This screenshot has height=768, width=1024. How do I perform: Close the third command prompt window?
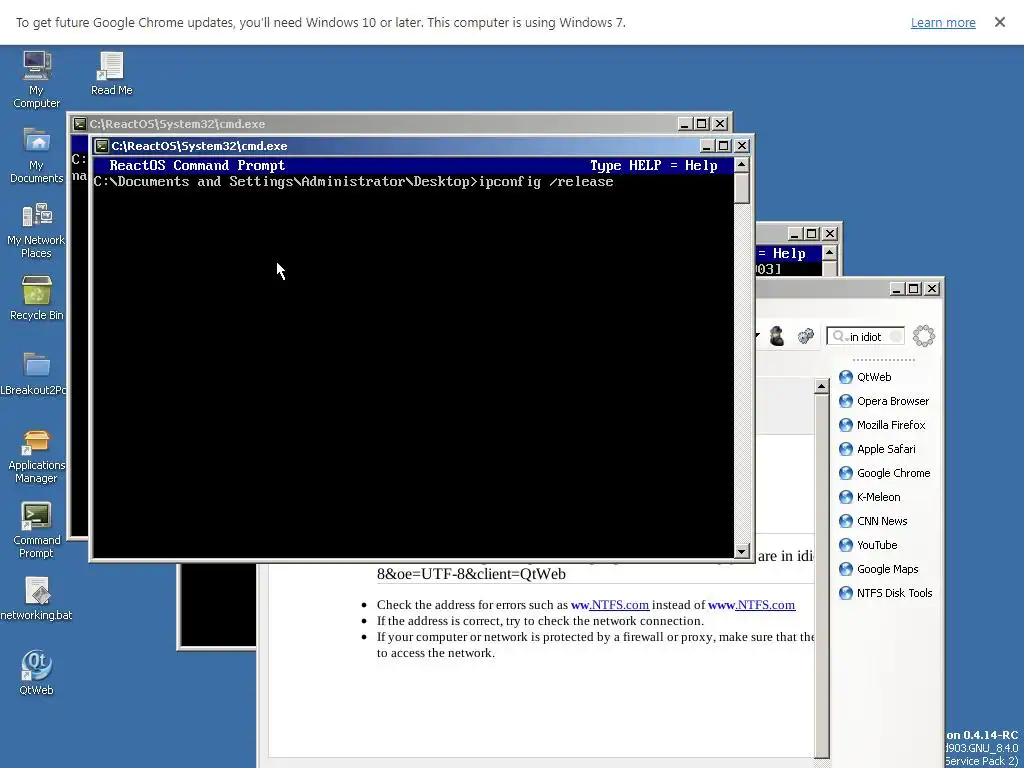(x=829, y=234)
